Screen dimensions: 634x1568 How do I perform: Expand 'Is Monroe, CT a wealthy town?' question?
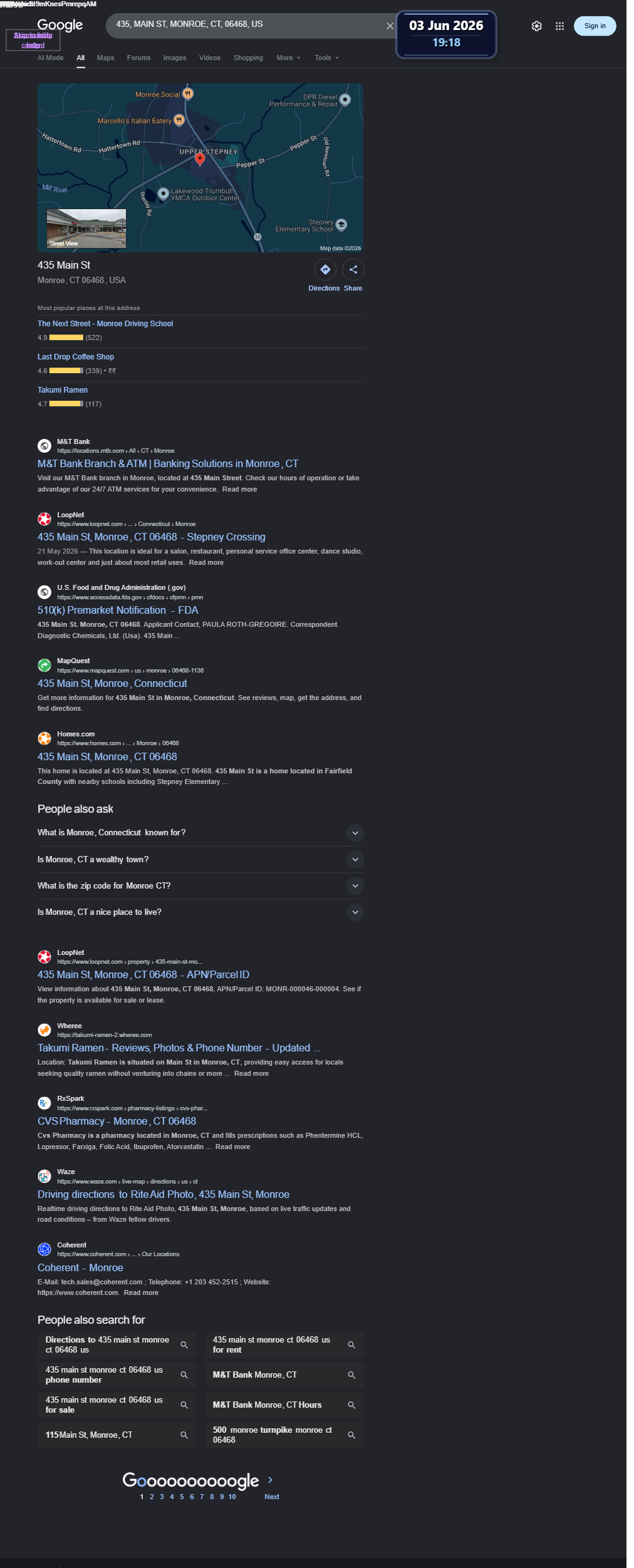click(200, 859)
